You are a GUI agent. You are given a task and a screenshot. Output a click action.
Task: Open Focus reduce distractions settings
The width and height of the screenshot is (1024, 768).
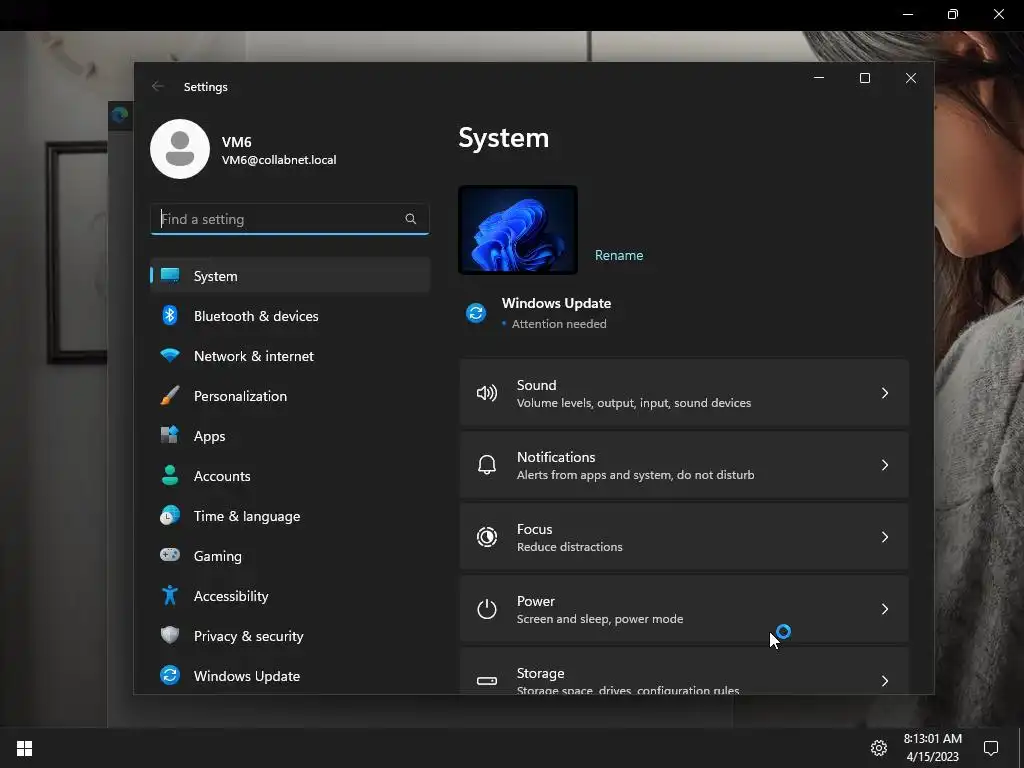point(684,537)
